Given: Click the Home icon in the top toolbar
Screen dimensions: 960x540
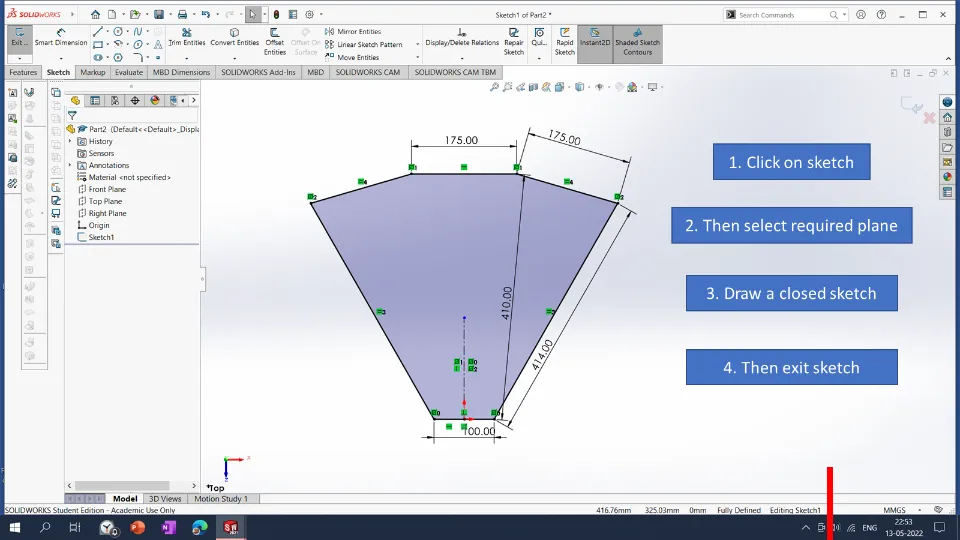Looking at the screenshot, I should click(x=95, y=15).
